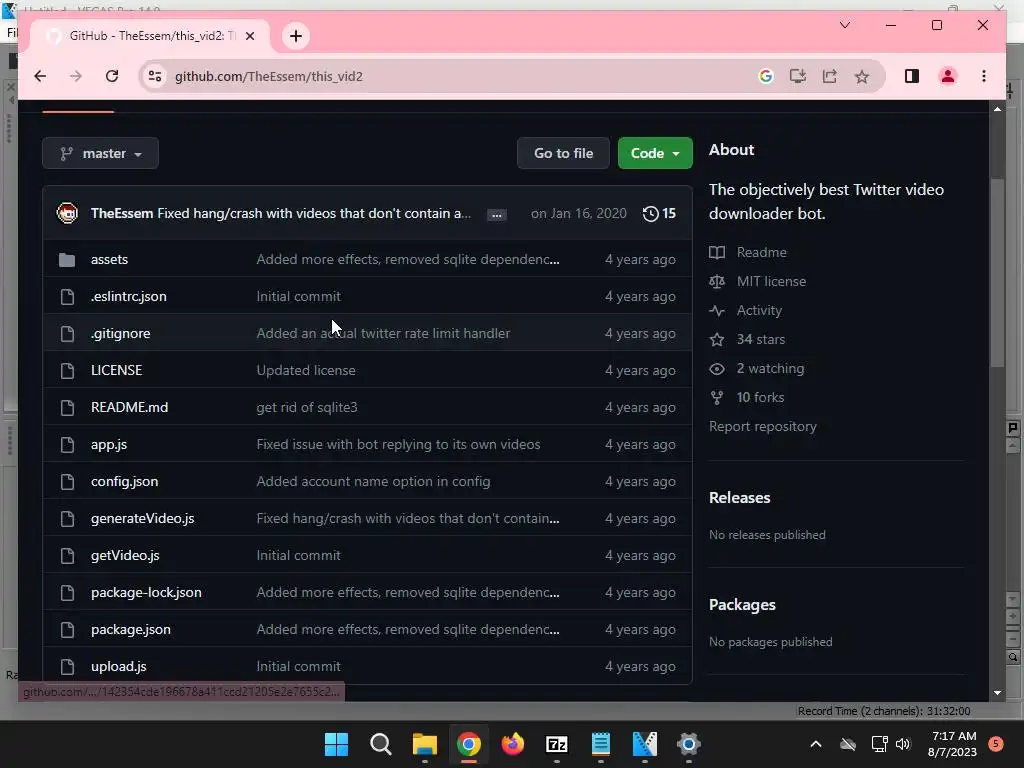Open Settings gear from the taskbar
Viewport: 1024px width, 768px height.
click(x=688, y=744)
